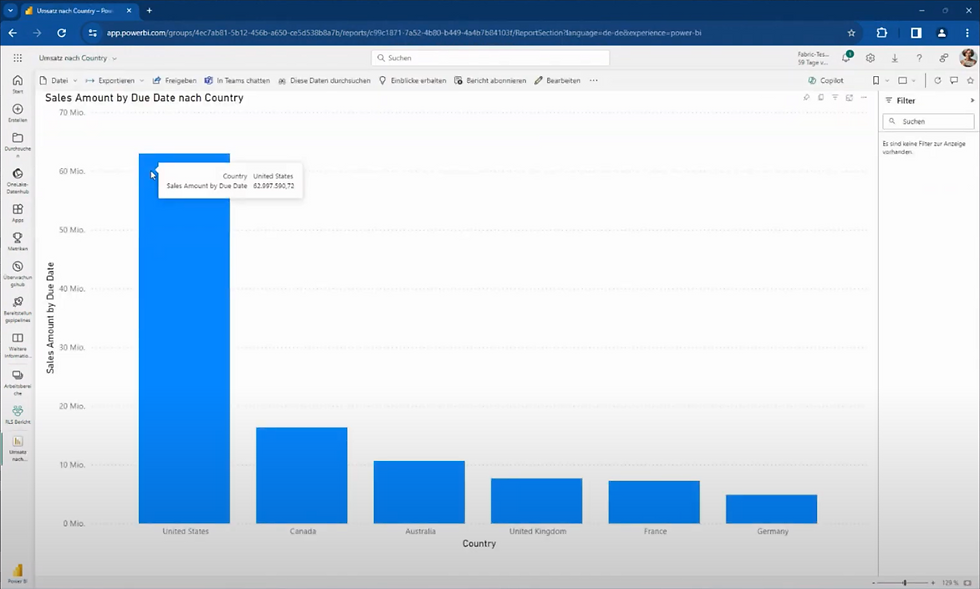This screenshot has width=980, height=589.
Task: Mark report as favorite with star
Action: click(970, 80)
